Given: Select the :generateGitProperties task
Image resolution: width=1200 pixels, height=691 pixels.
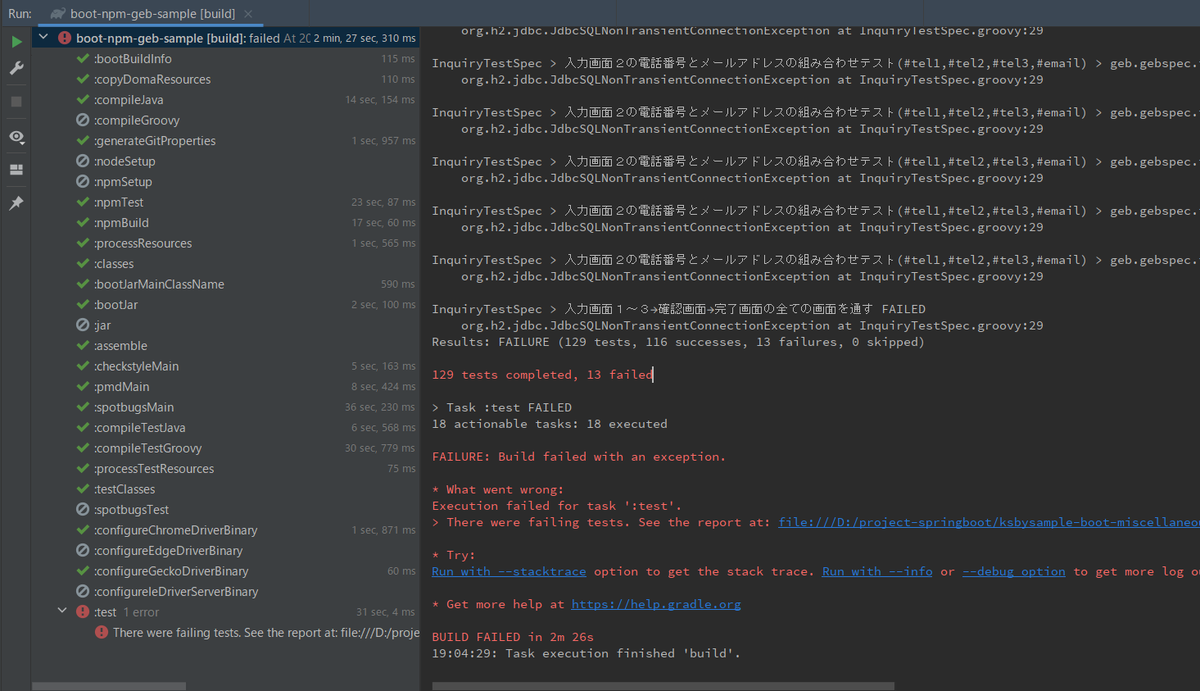Looking at the screenshot, I should point(225,141).
